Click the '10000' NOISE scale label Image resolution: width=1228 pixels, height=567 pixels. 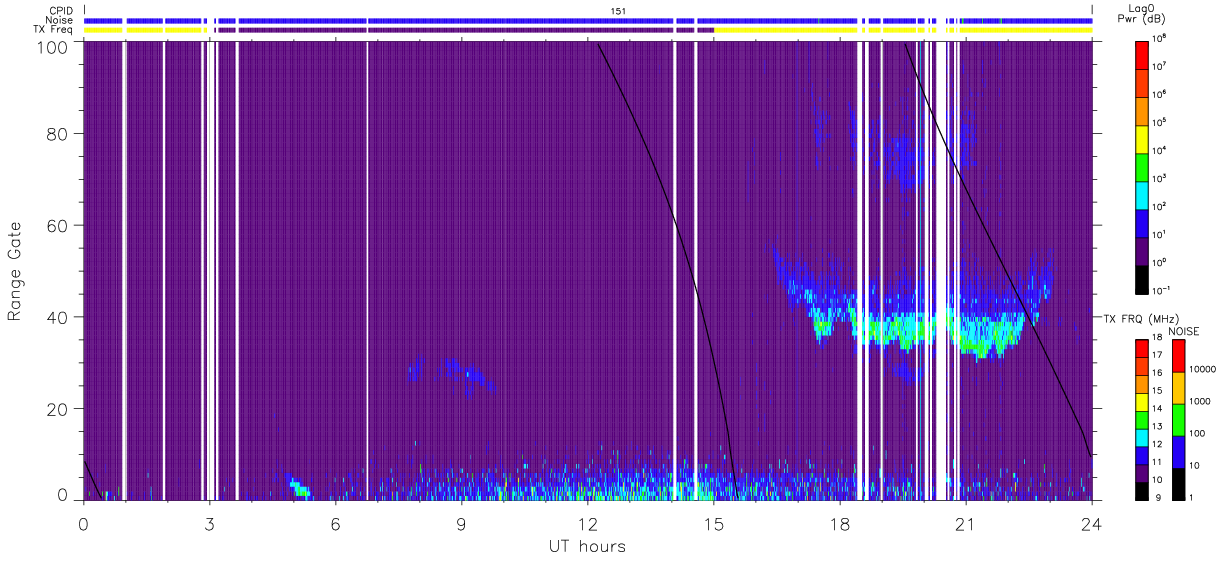pos(1202,370)
